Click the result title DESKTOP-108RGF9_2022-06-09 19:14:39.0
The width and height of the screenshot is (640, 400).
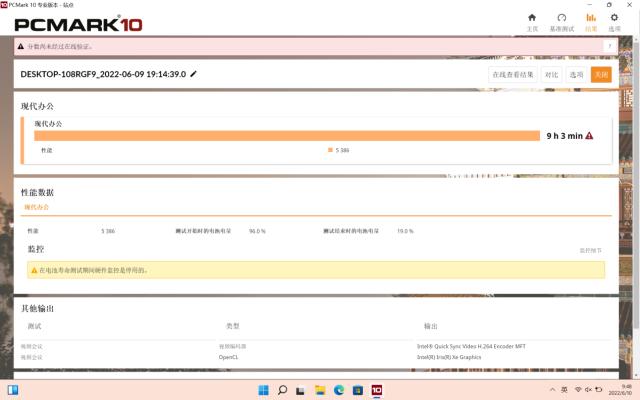[x=103, y=74]
